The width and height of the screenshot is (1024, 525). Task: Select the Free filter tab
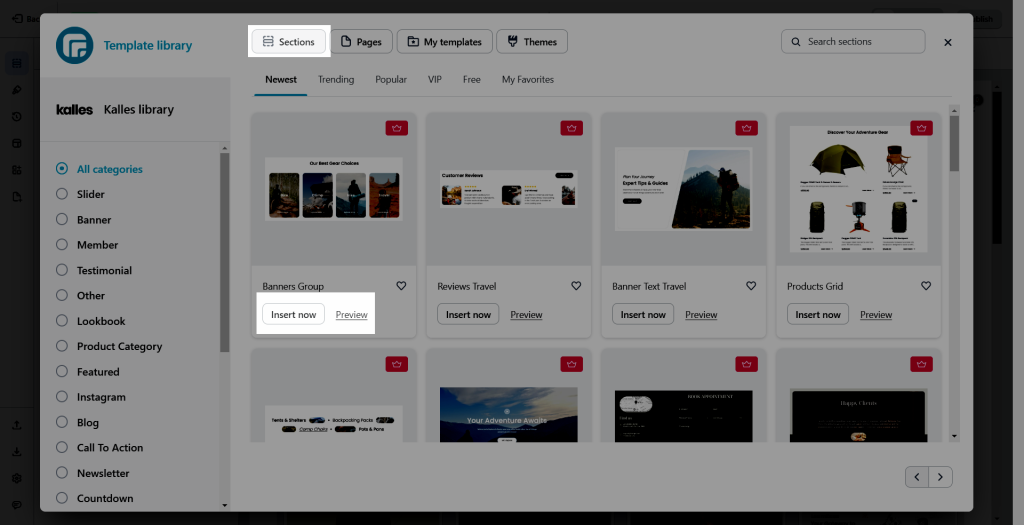tap(472, 80)
